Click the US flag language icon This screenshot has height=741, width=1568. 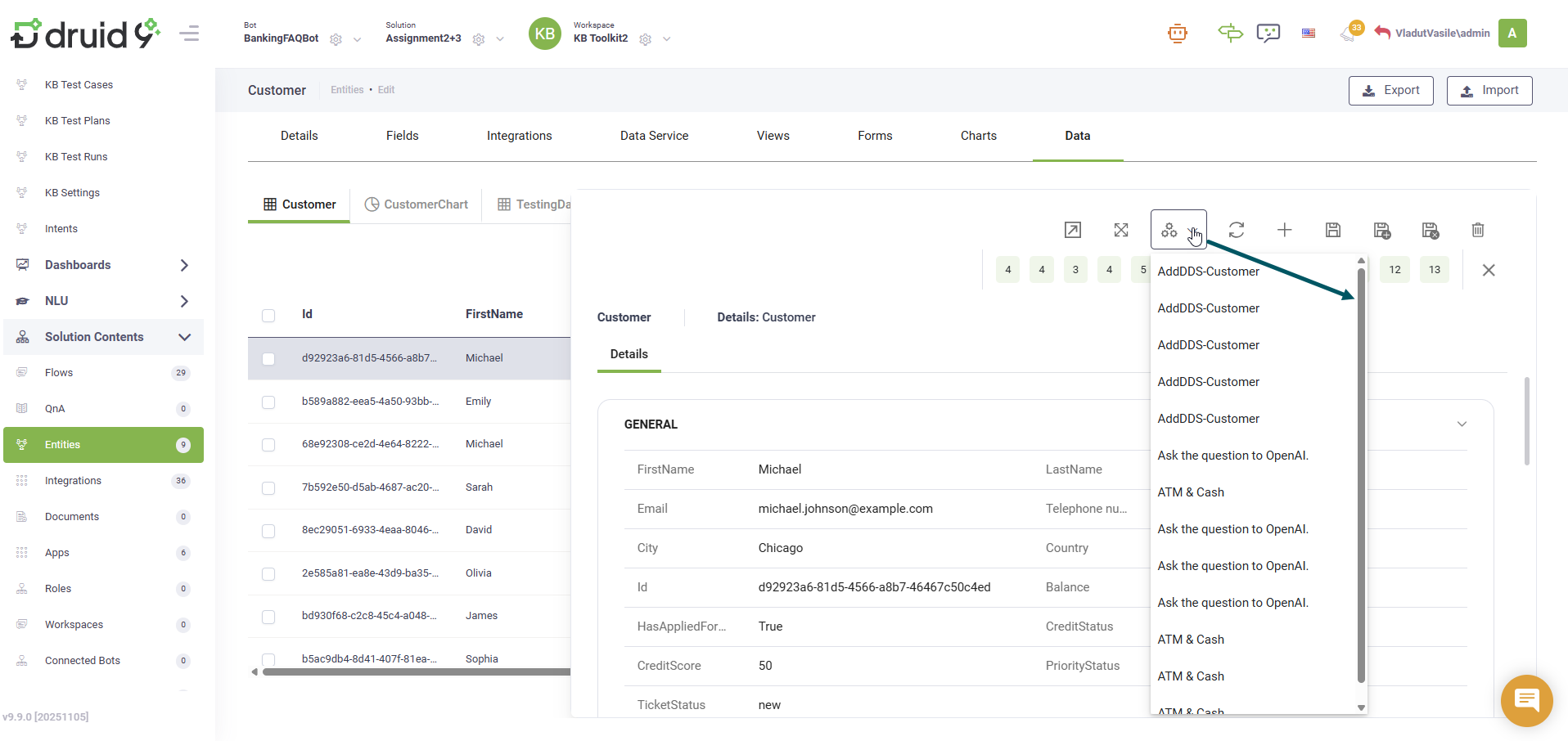(x=1308, y=34)
